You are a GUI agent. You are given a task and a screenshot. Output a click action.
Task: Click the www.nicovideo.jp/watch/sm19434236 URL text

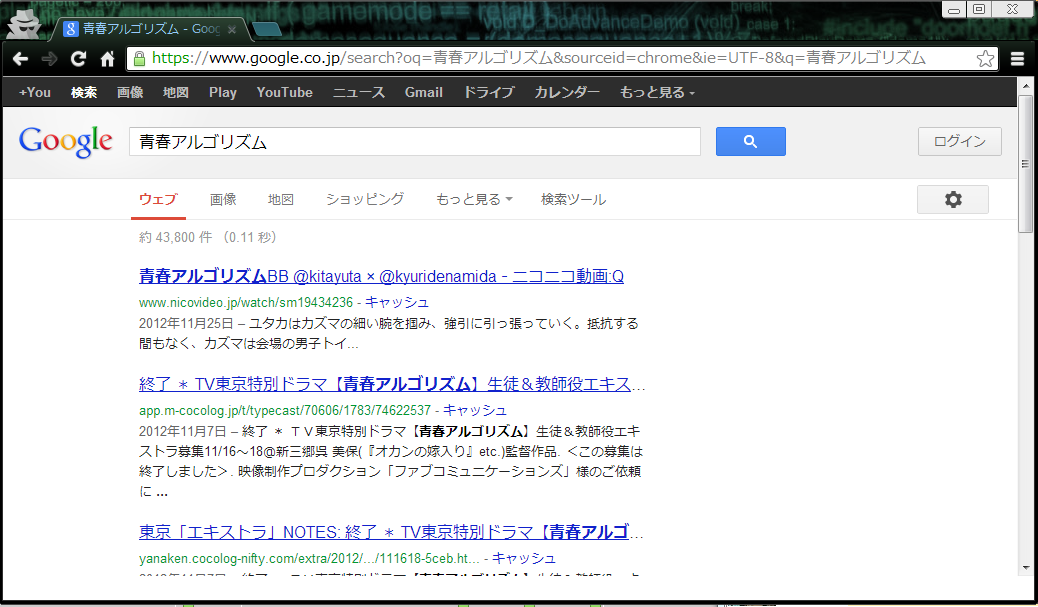pyautogui.click(x=246, y=303)
